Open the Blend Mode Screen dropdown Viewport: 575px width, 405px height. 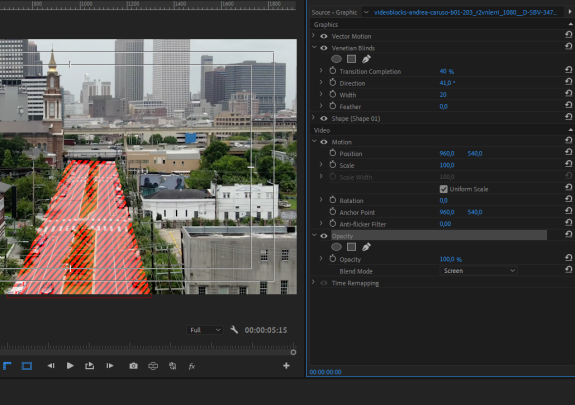(x=479, y=271)
